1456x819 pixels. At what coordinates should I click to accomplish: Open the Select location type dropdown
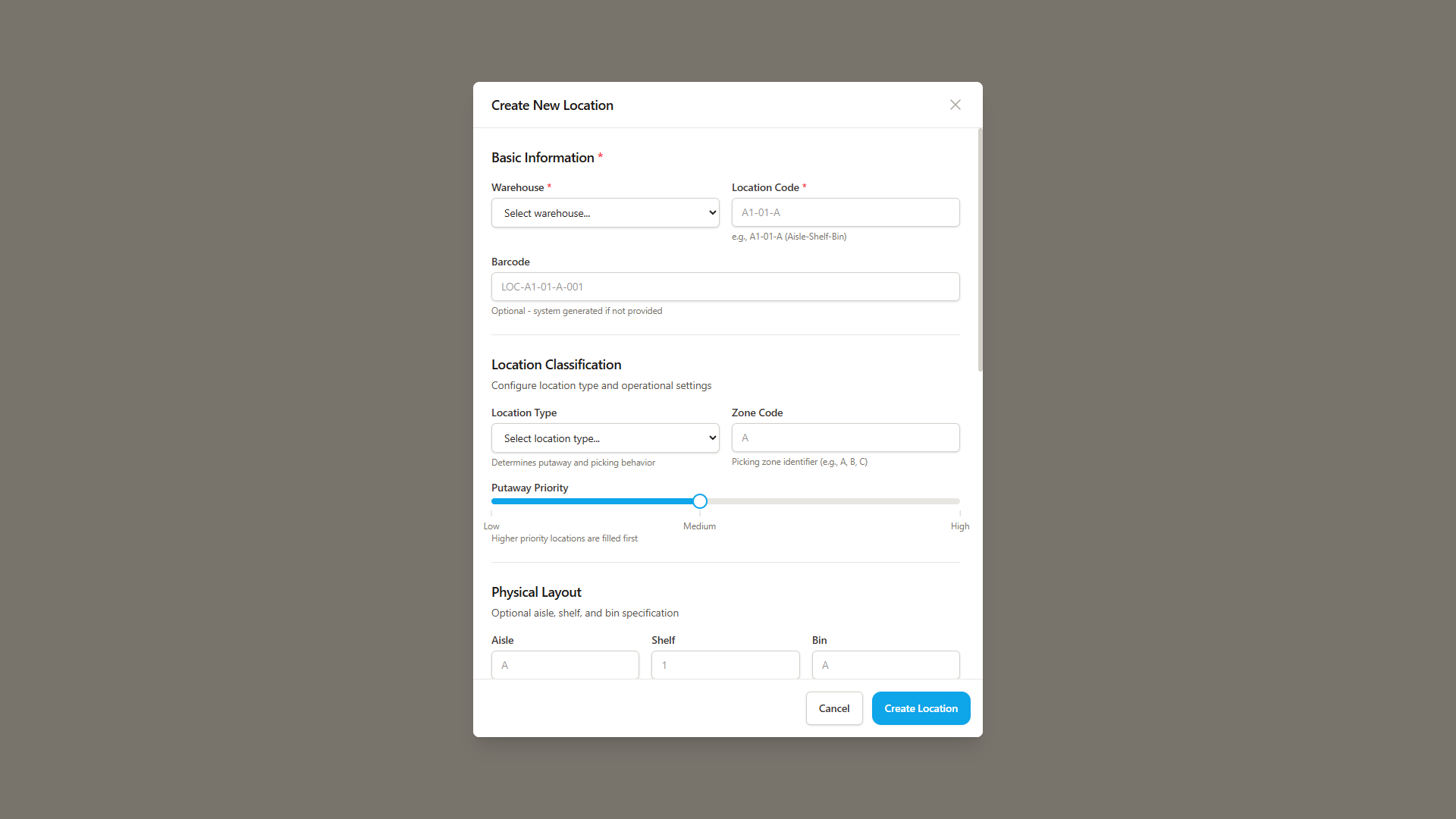coord(604,438)
